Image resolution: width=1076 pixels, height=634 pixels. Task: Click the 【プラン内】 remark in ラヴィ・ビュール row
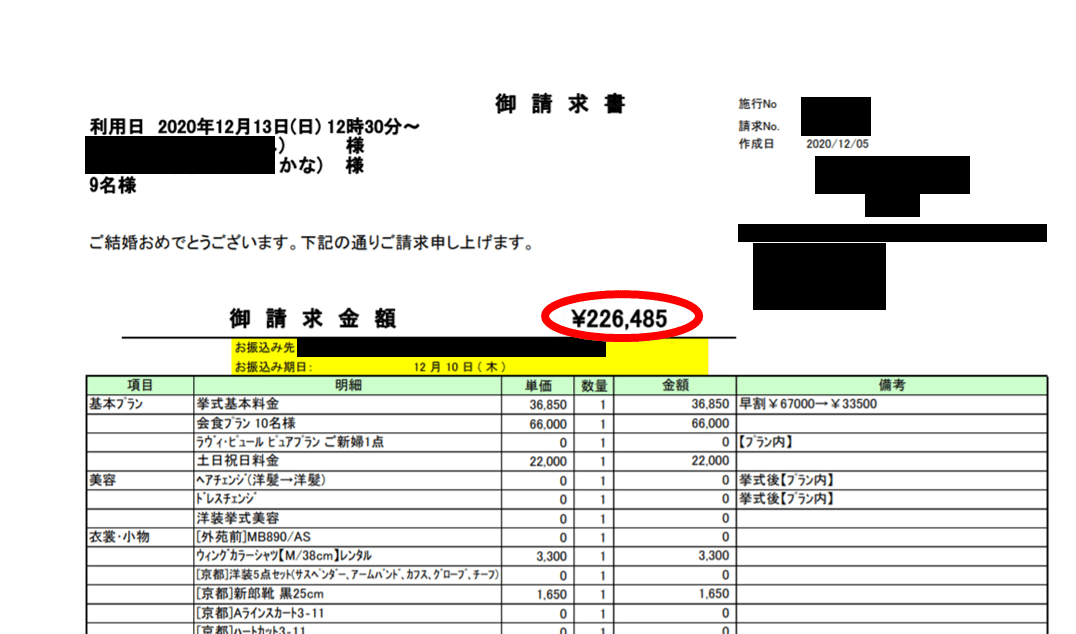point(765,443)
